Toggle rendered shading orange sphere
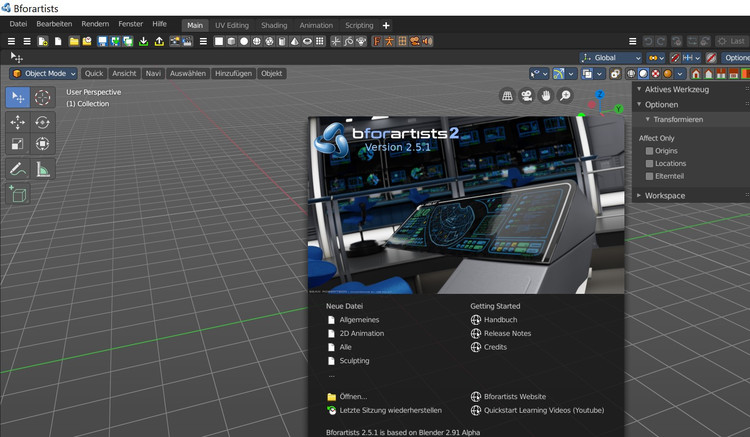Screen dimensions: 750x437 point(668,74)
